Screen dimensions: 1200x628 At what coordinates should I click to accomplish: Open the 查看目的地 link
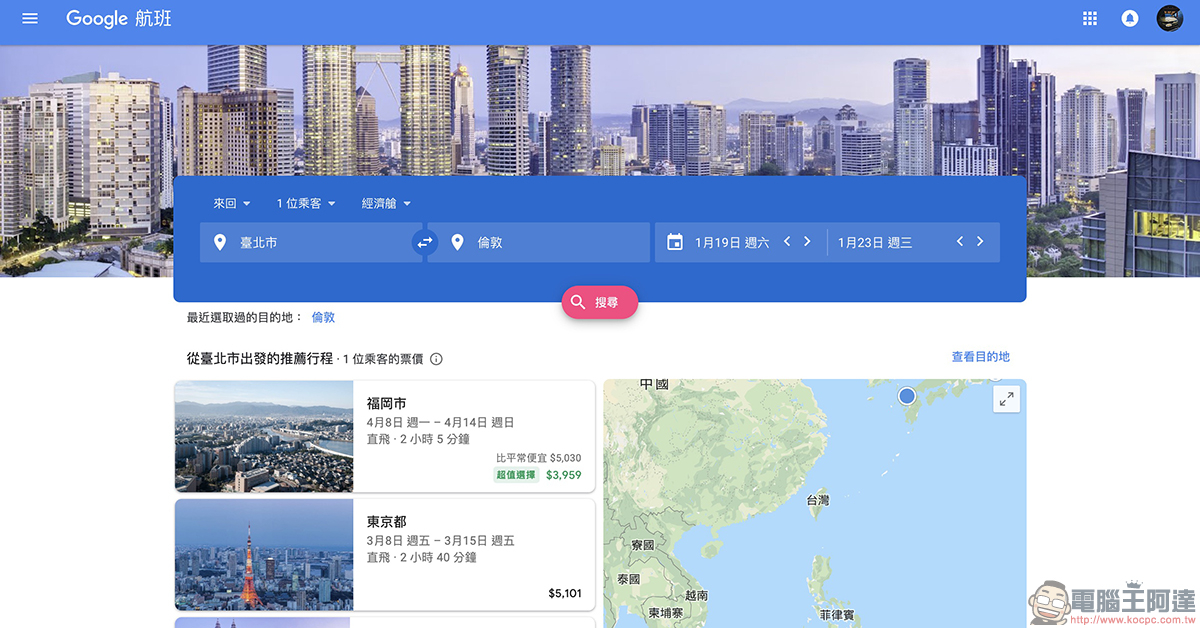point(981,356)
